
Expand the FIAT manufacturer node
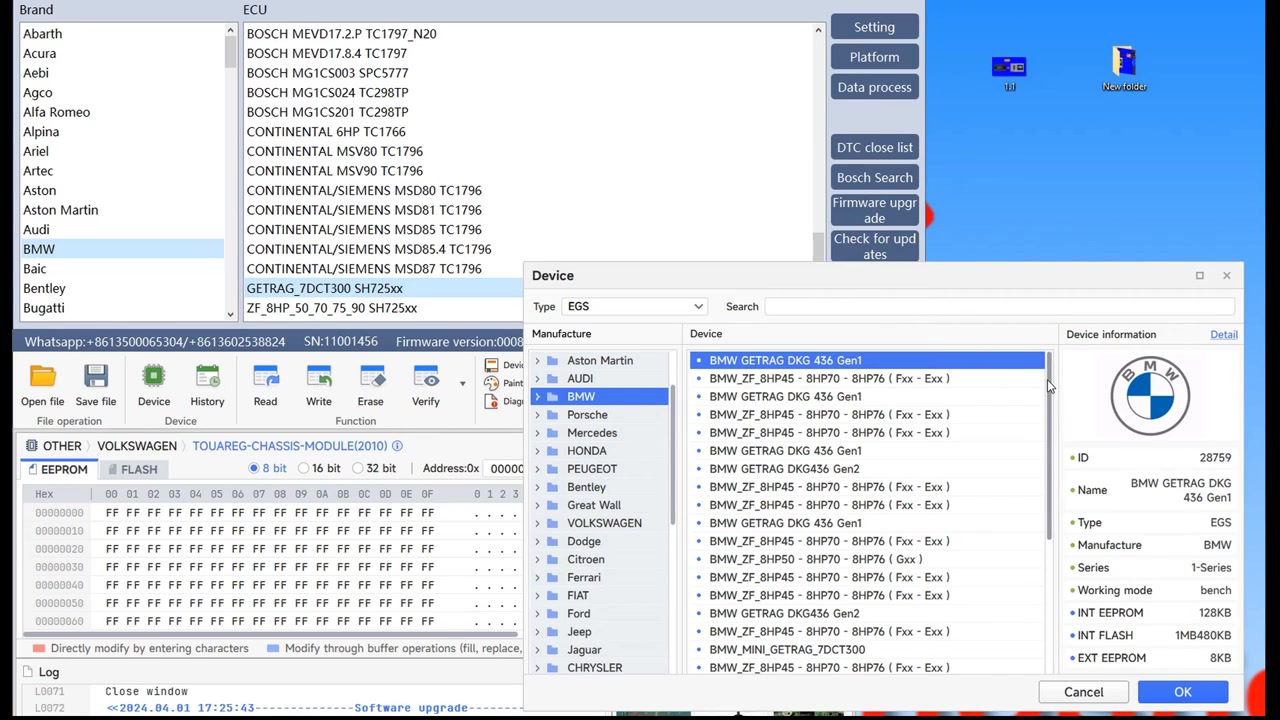(538, 595)
